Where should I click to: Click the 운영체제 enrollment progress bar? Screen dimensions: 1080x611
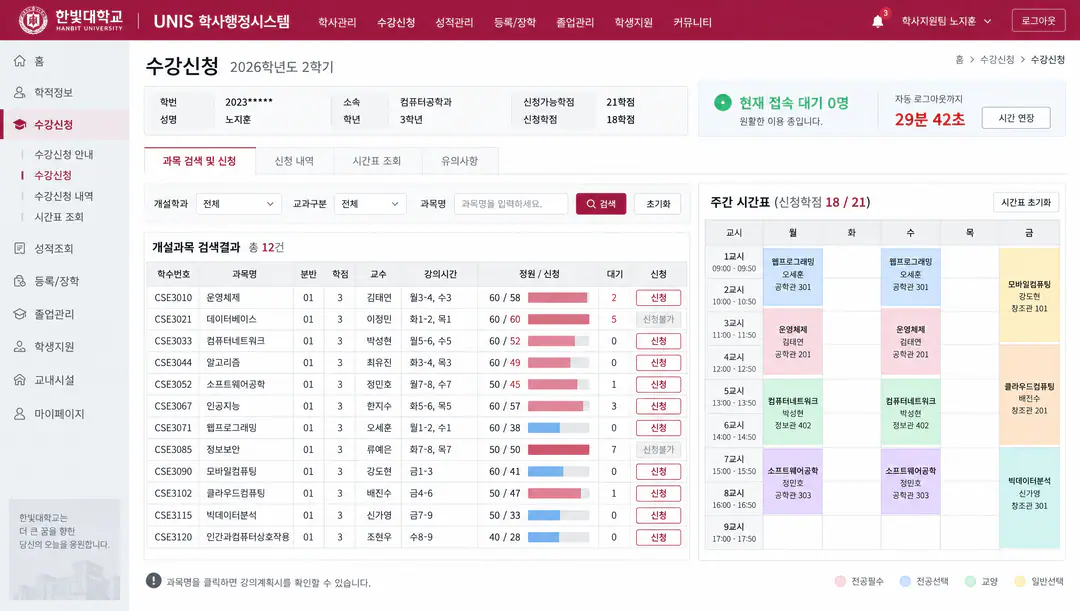559,298
